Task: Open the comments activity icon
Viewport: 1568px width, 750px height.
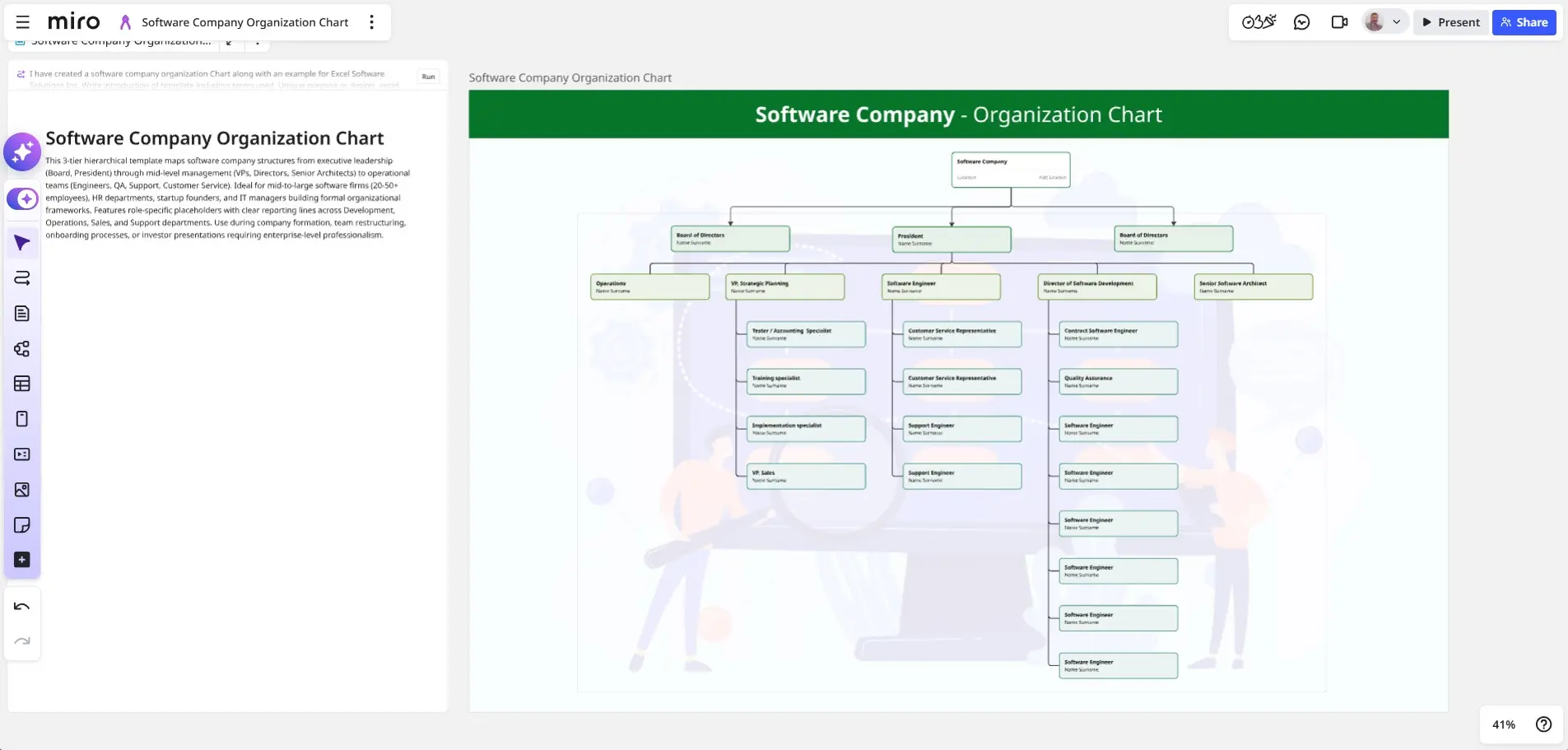Action: 1301,22
